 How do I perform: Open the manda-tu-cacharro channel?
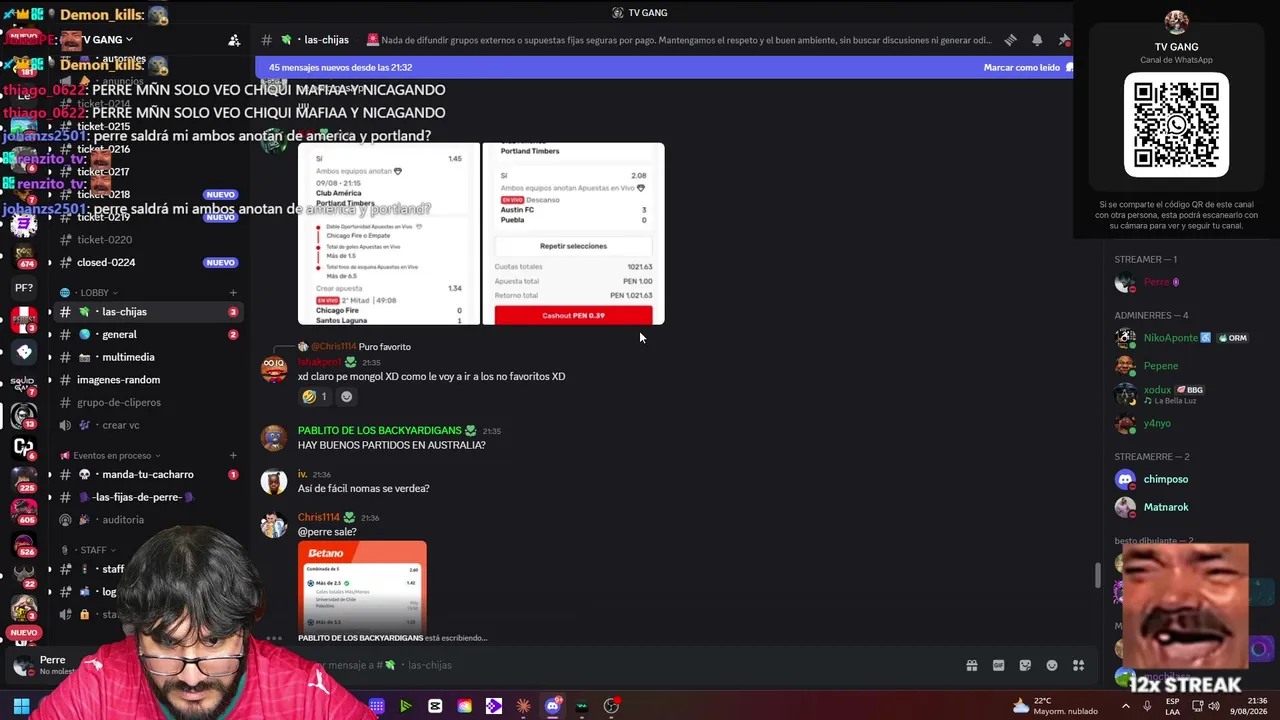point(149,475)
